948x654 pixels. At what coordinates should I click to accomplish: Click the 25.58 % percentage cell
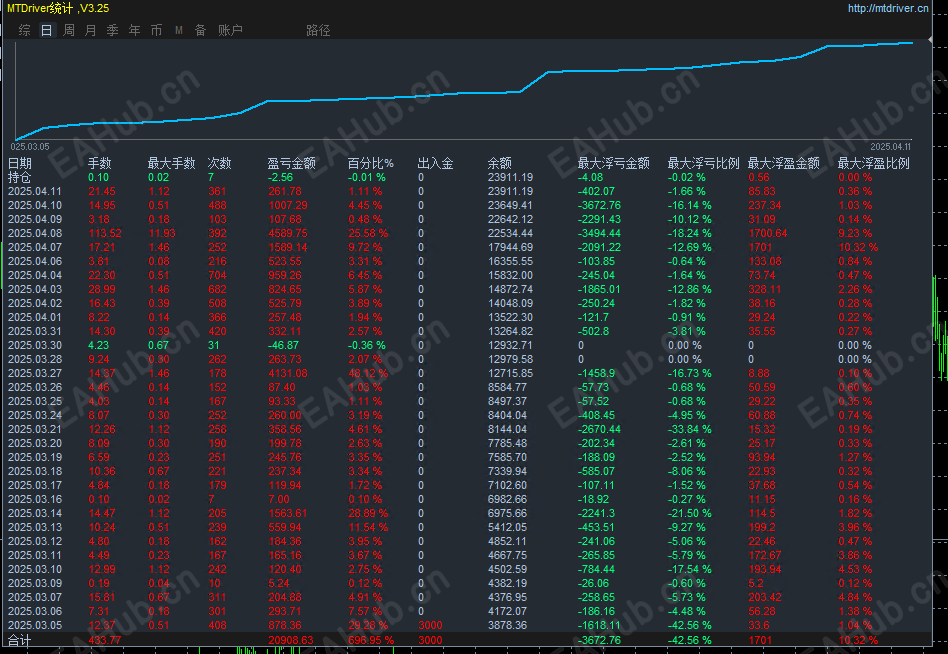[368, 233]
